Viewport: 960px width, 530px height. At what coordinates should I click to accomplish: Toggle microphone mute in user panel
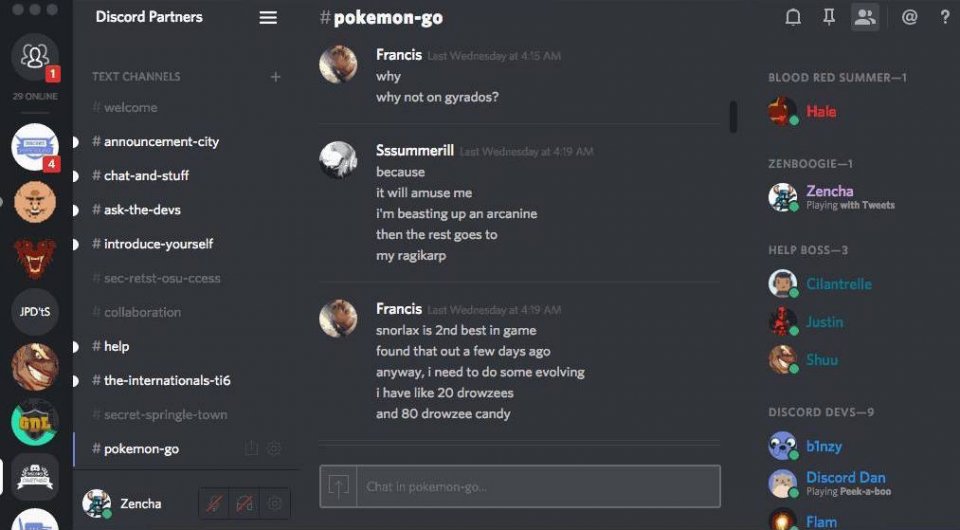(x=214, y=504)
